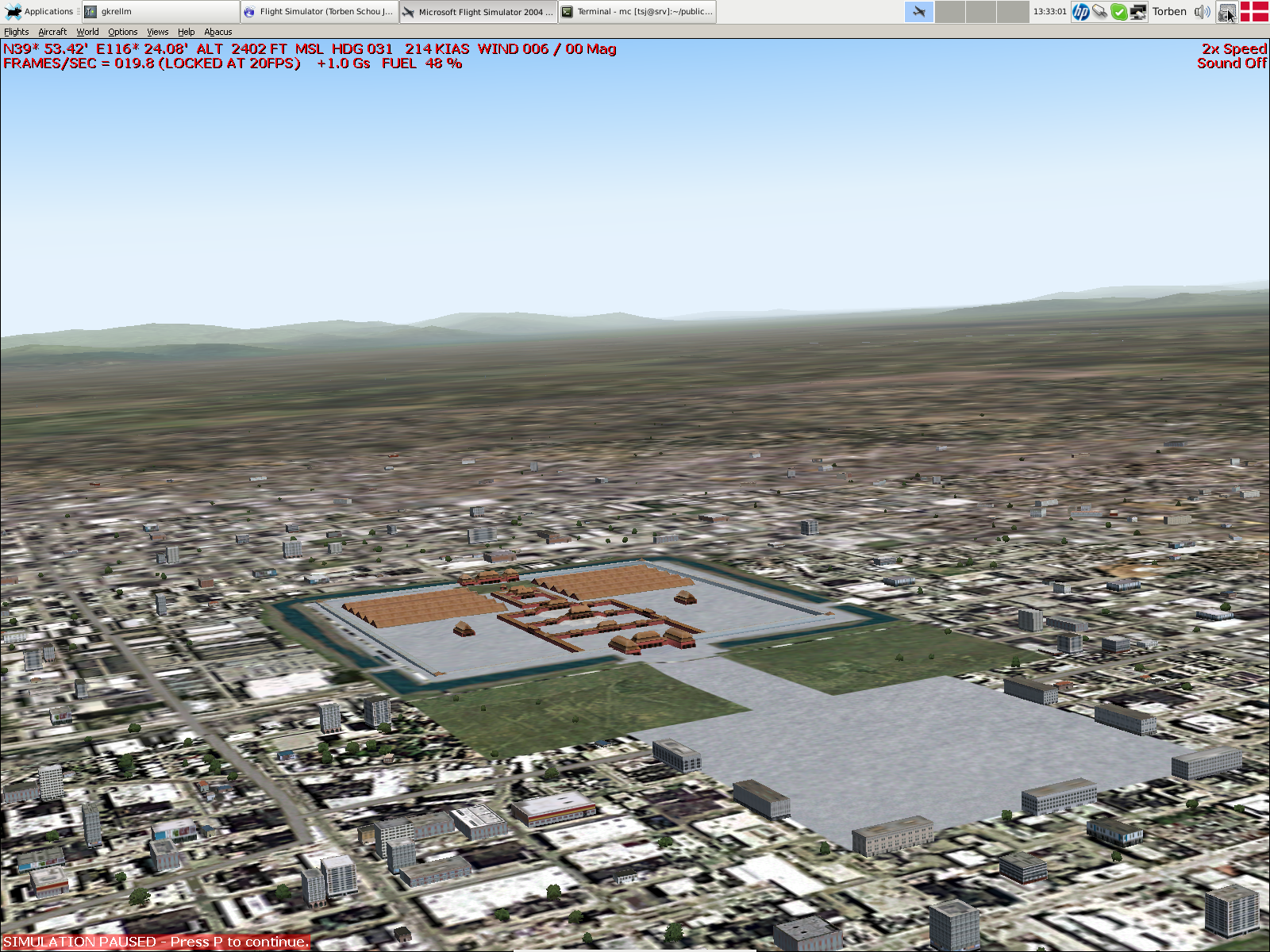Switch to the Terminal mc window

(637, 11)
